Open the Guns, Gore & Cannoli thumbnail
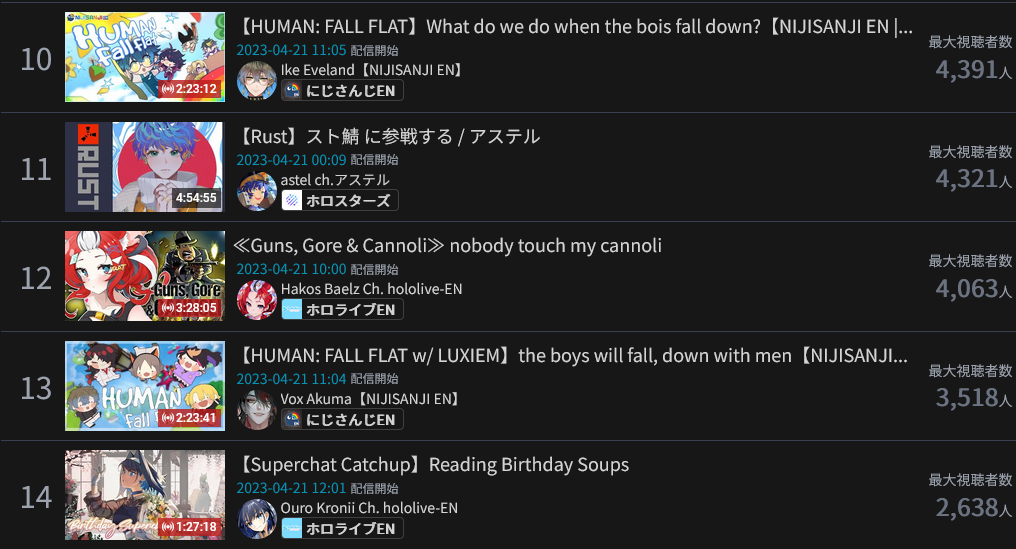Image resolution: width=1016 pixels, height=549 pixels. coord(145,276)
